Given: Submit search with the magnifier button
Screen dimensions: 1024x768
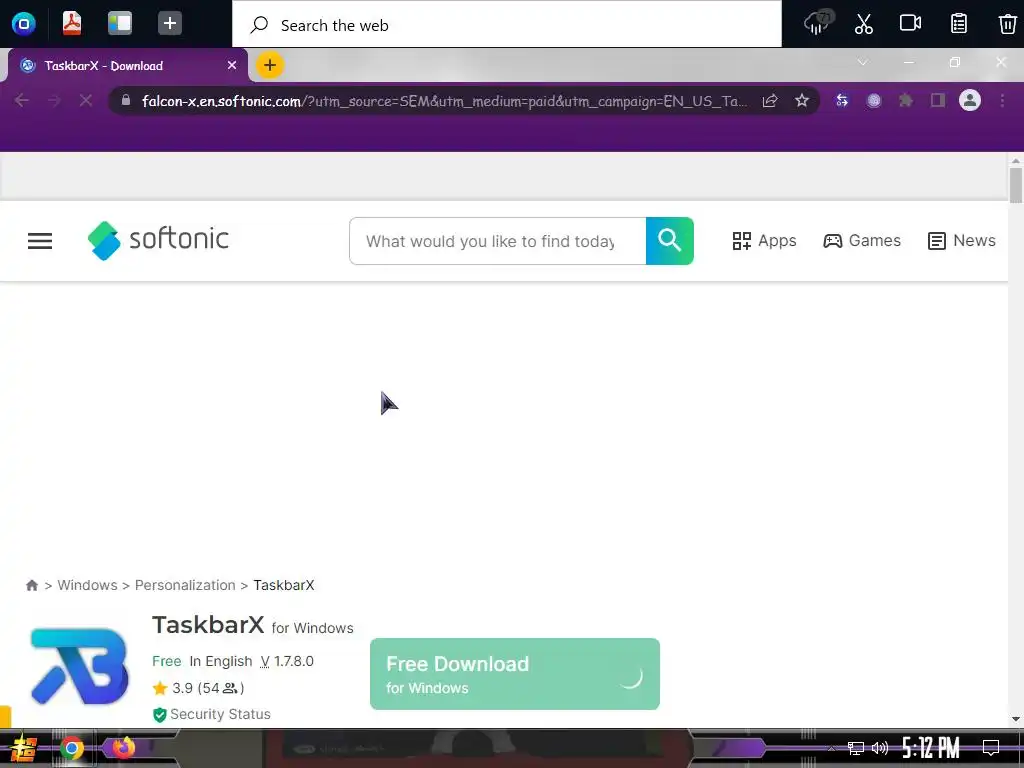Looking at the screenshot, I should click(669, 241).
